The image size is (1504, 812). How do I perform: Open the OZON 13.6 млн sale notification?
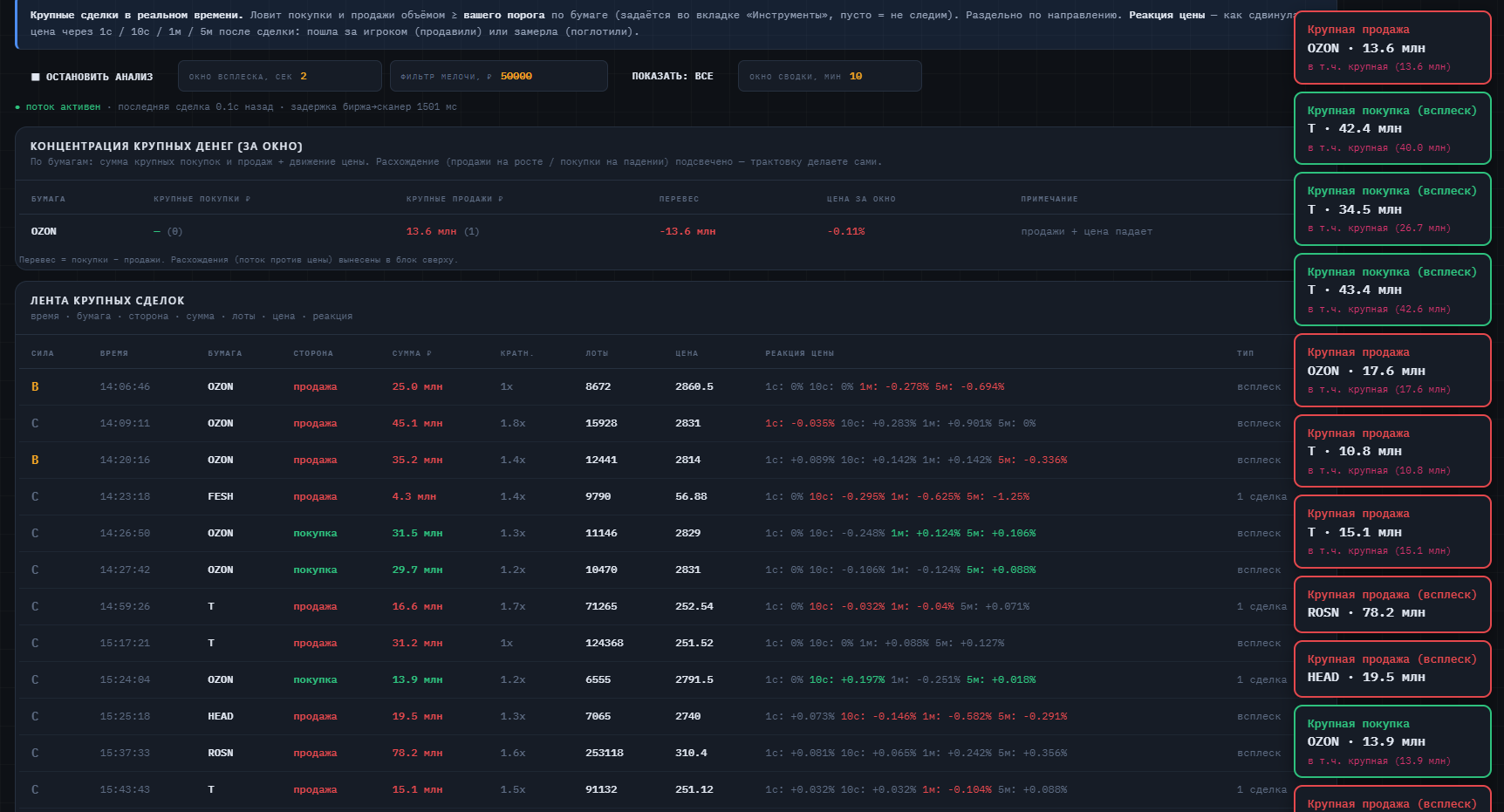tap(1392, 48)
